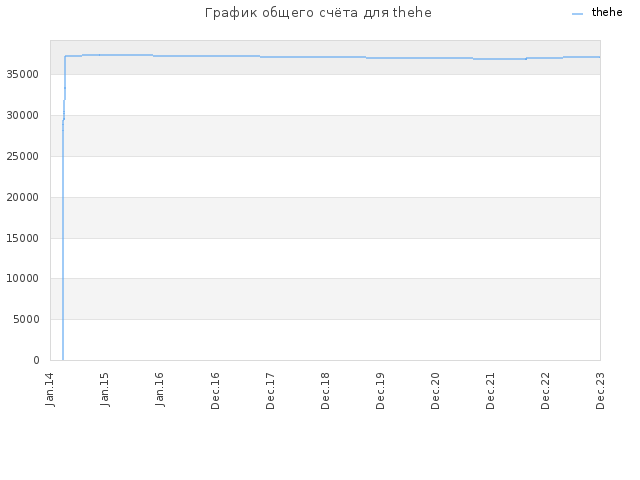Click x-axis label Jan.16
Viewport: 640px width, 480px height.
pyautogui.click(x=160, y=389)
